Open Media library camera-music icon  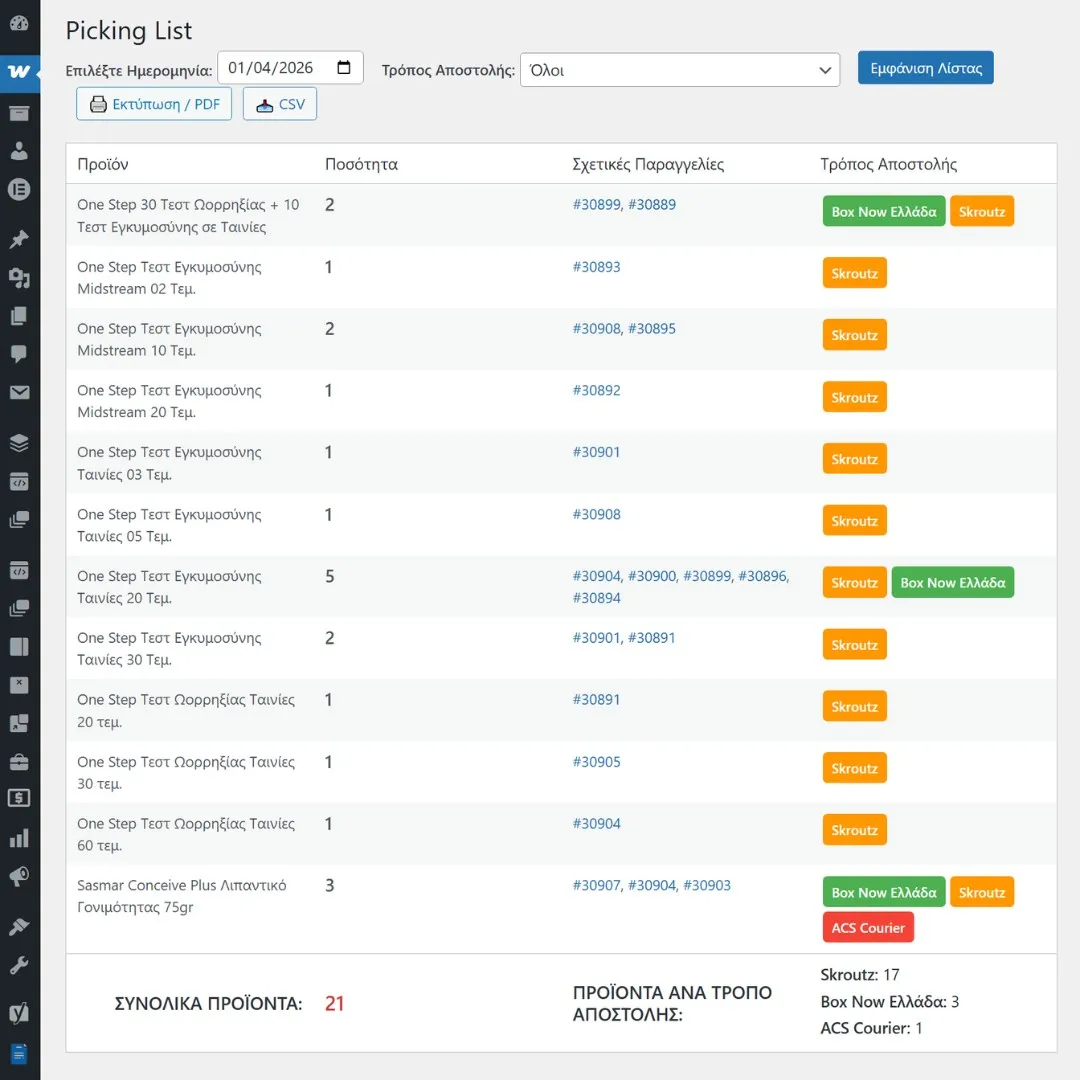(19, 278)
